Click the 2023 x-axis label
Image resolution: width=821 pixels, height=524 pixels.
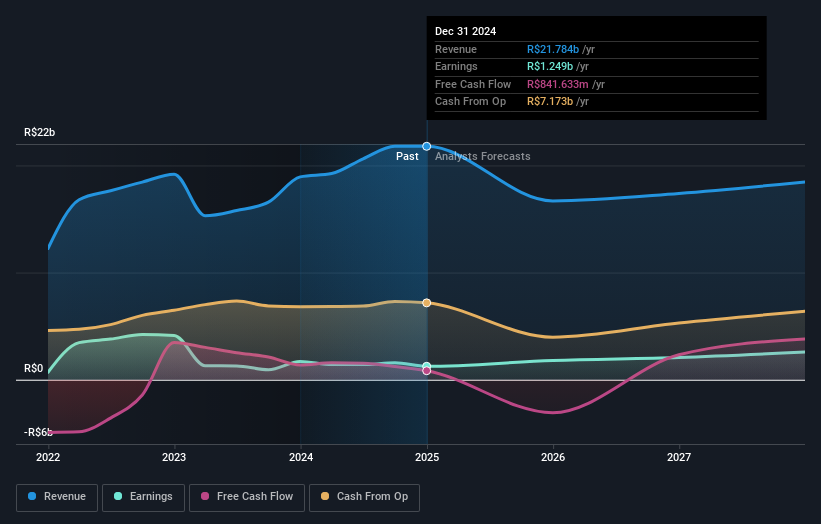(x=174, y=458)
